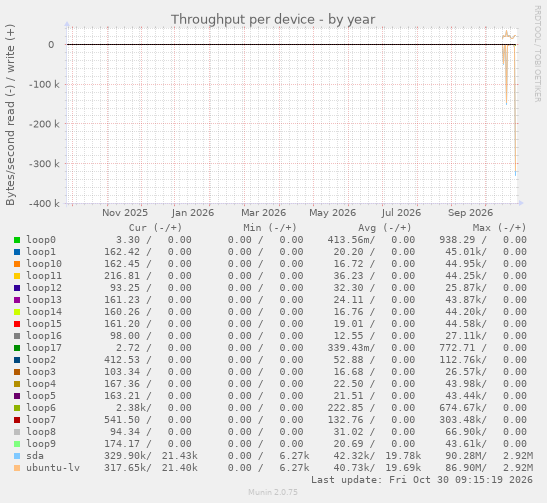Click the '-300 k' y-axis label
Image resolution: width=547 pixels, height=503 pixels.
click(44, 164)
